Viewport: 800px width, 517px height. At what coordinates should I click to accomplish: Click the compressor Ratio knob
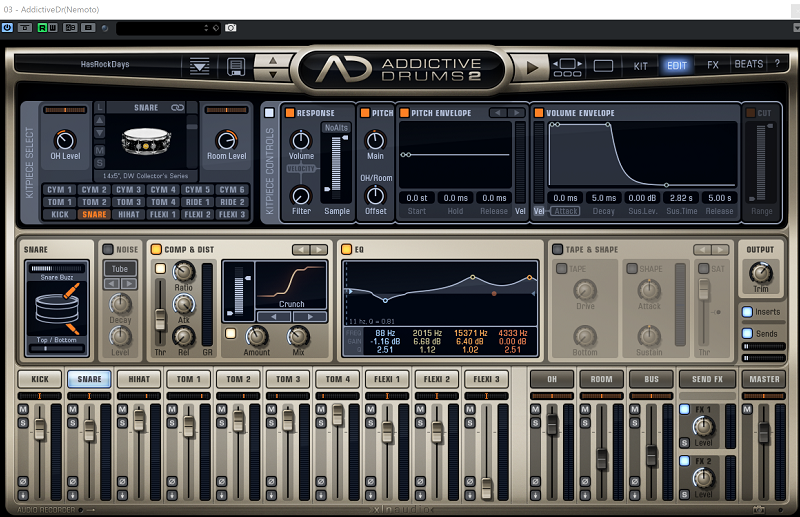click(184, 272)
